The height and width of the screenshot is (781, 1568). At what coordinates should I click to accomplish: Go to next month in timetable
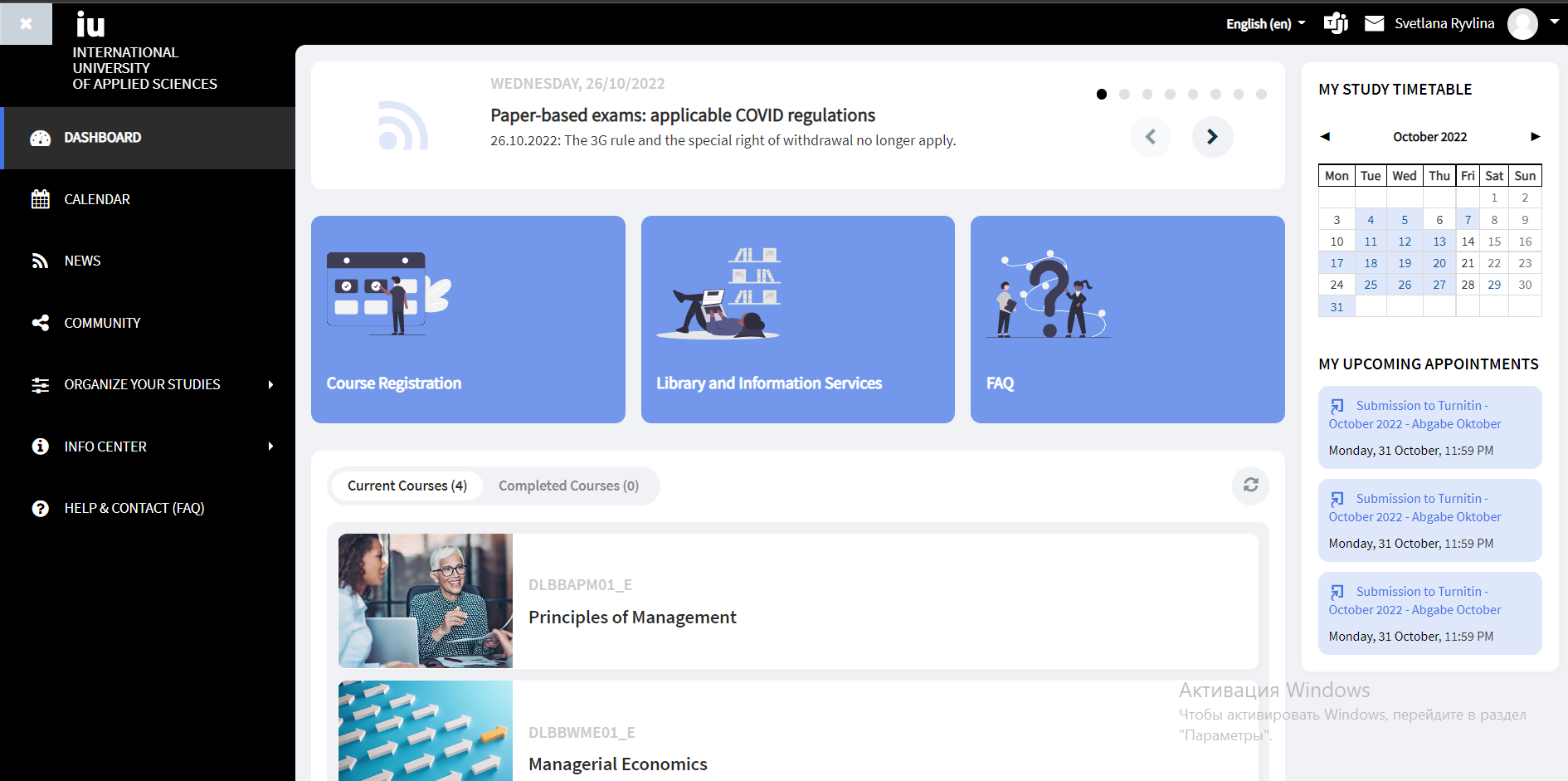[1535, 136]
